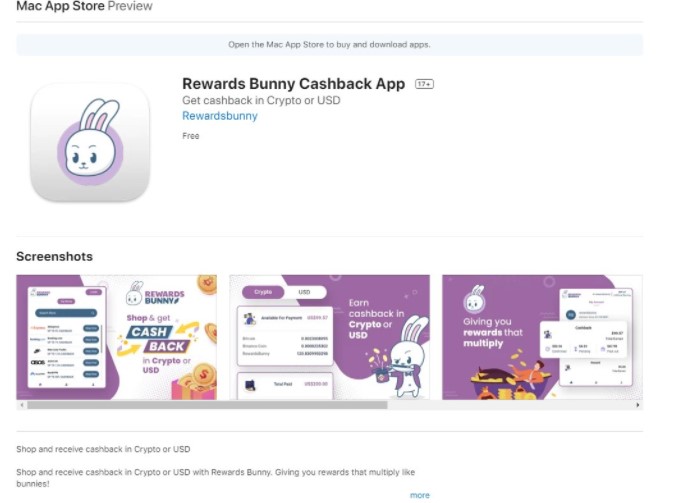The height and width of the screenshot is (503, 676).
Task: Click the left scroll arrow of screenshots
Action: tap(22, 405)
